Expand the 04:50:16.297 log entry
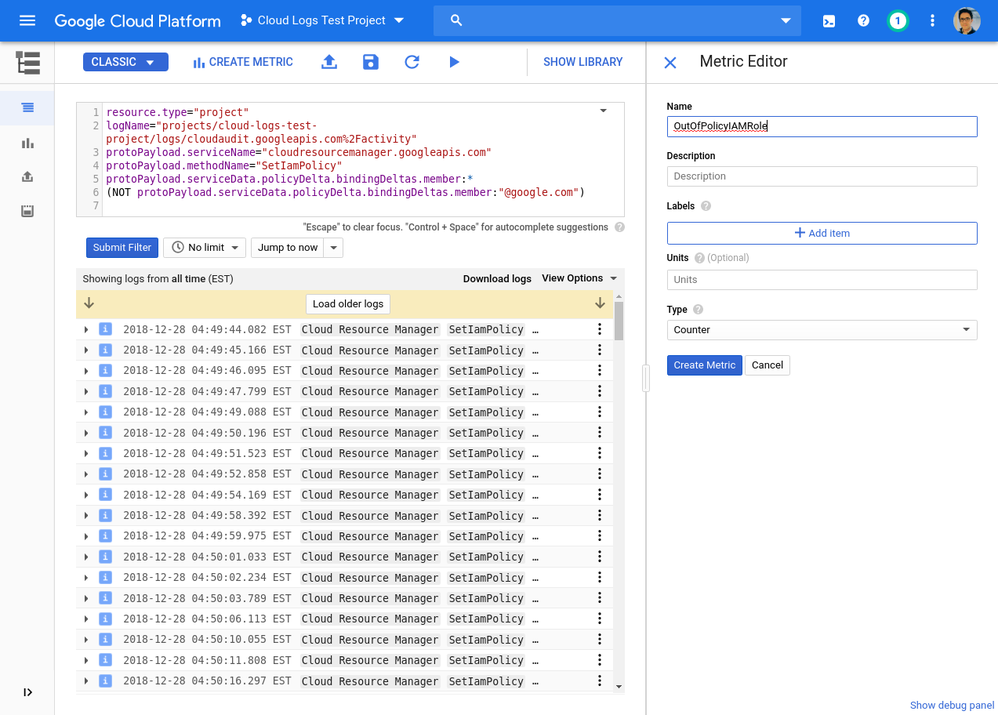 [x=86, y=681]
